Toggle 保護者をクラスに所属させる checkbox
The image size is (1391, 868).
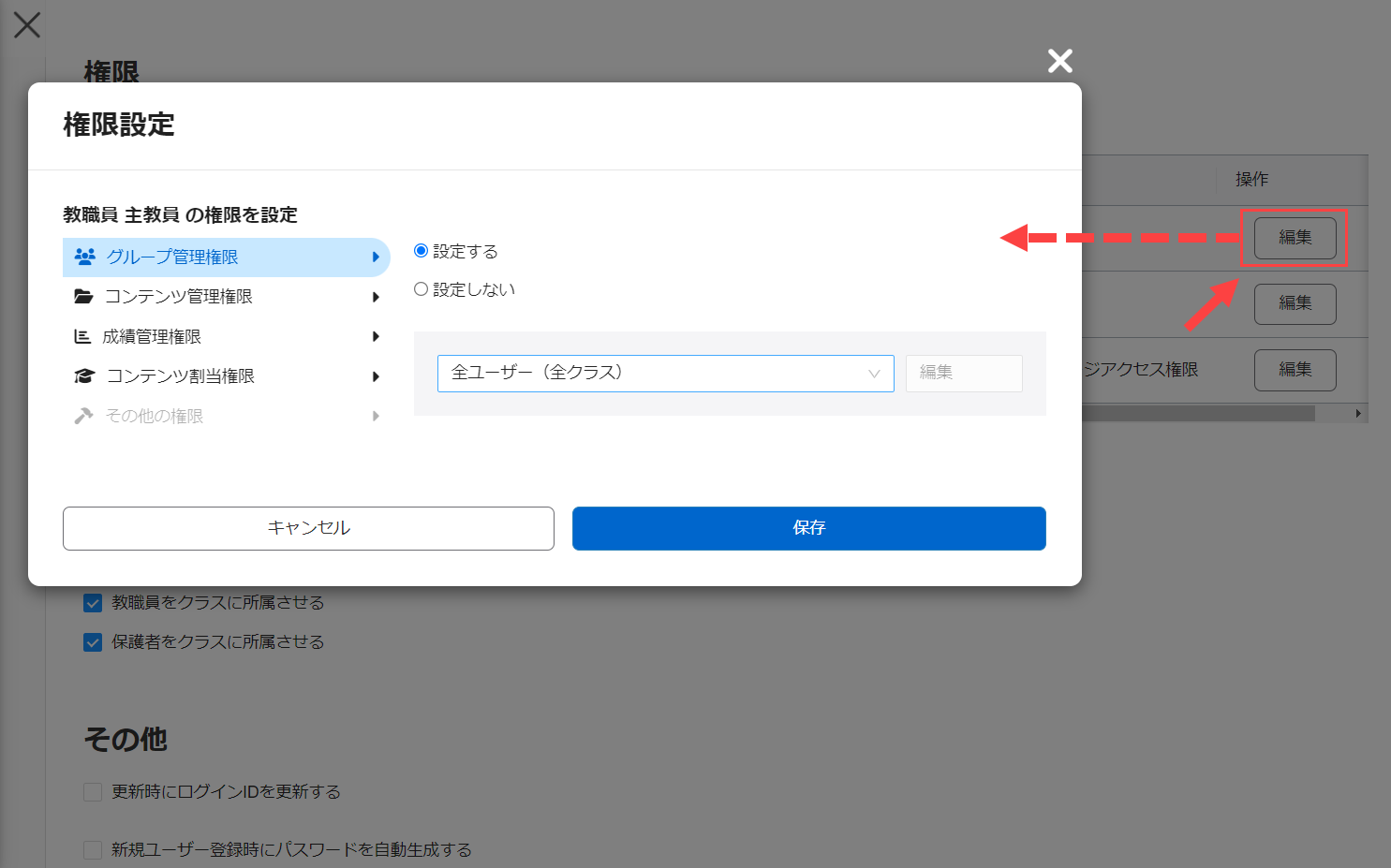(x=93, y=642)
